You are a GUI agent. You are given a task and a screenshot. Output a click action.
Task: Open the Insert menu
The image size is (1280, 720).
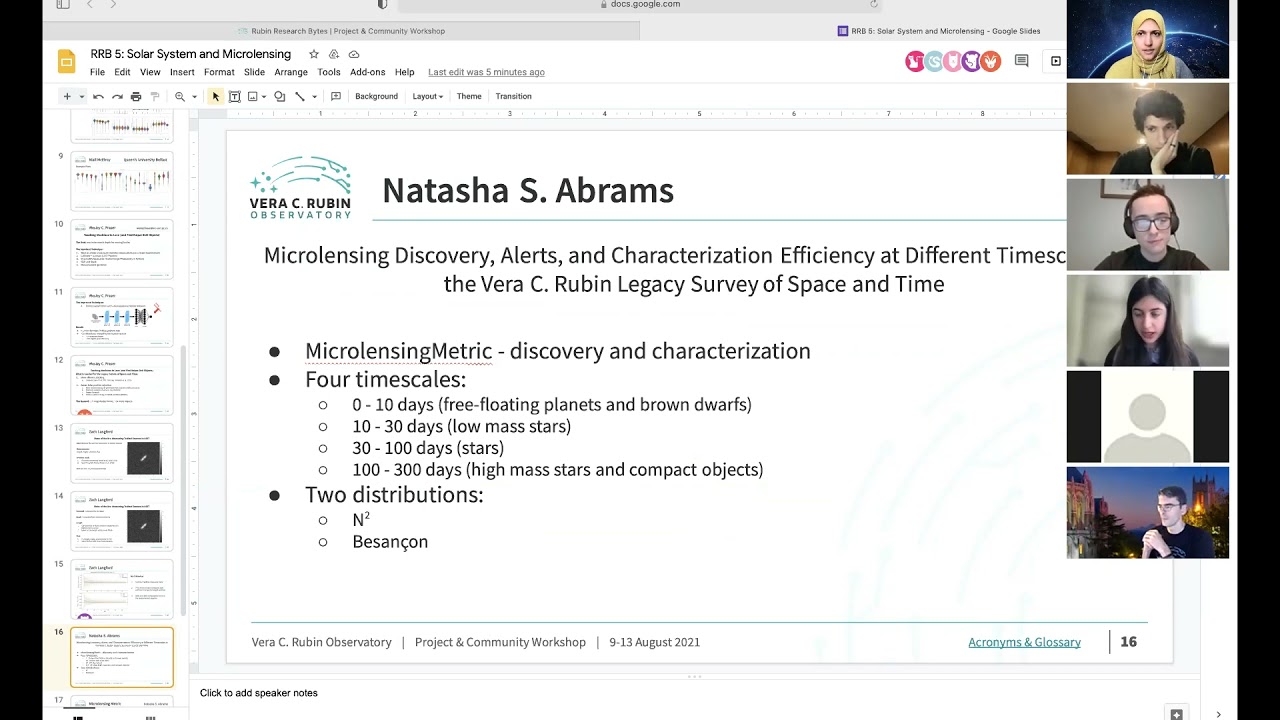(182, 72)
